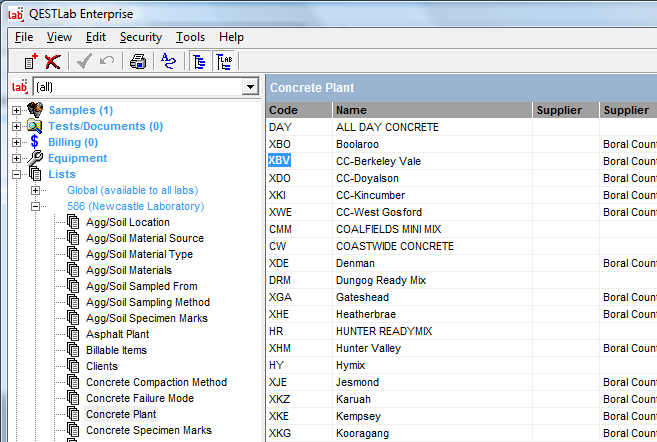
Task: Select Asphalt Plant in the lists tree
Action: tap(116, 334)
